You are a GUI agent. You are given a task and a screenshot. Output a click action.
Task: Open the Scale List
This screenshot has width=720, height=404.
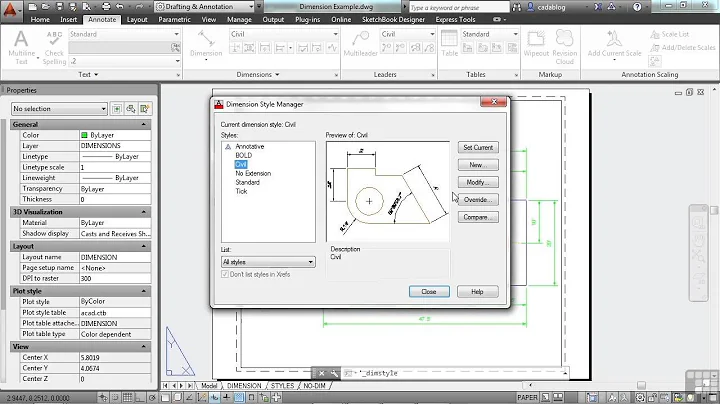click(670, 34)
